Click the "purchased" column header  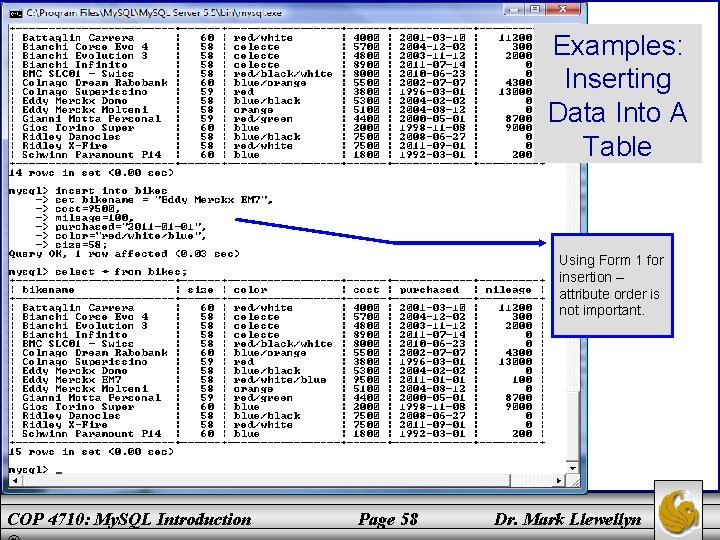(429, 290)
